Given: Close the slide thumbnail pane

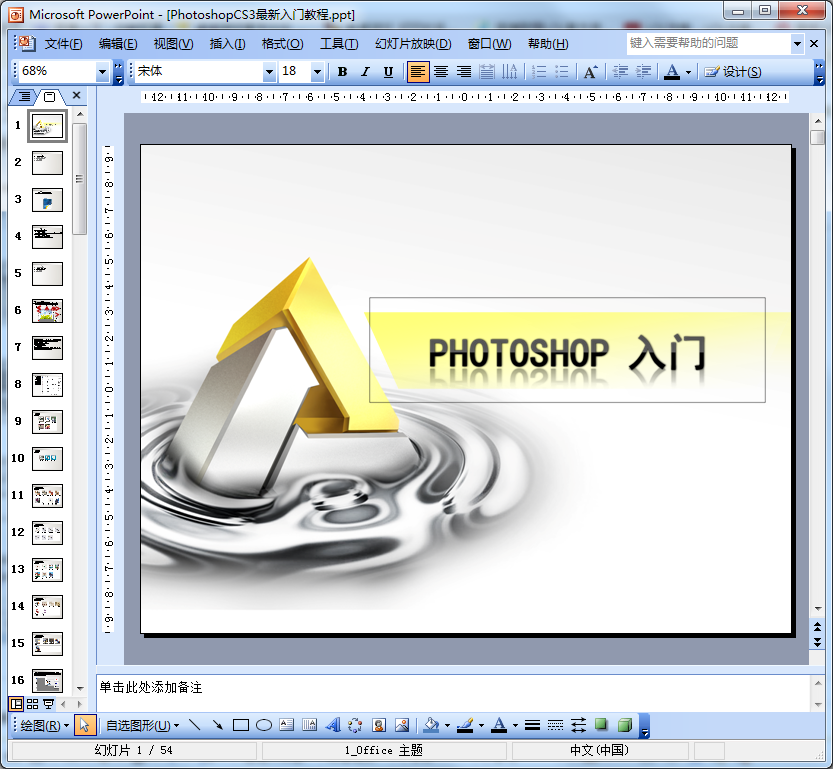Looking at the screenshot, I should tap(76, 95).
